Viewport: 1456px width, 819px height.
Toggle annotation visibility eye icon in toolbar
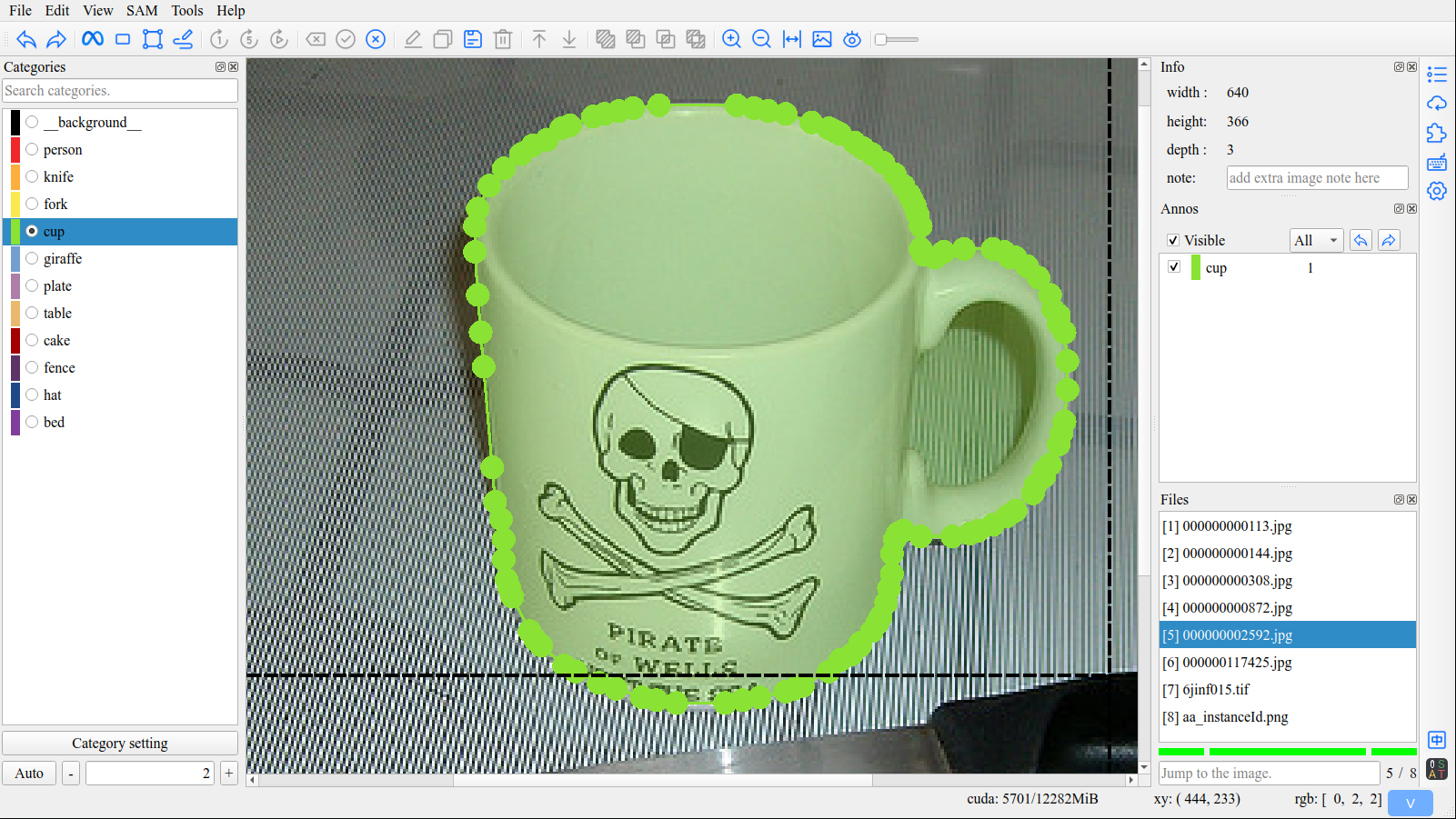(x=852, y=39)
